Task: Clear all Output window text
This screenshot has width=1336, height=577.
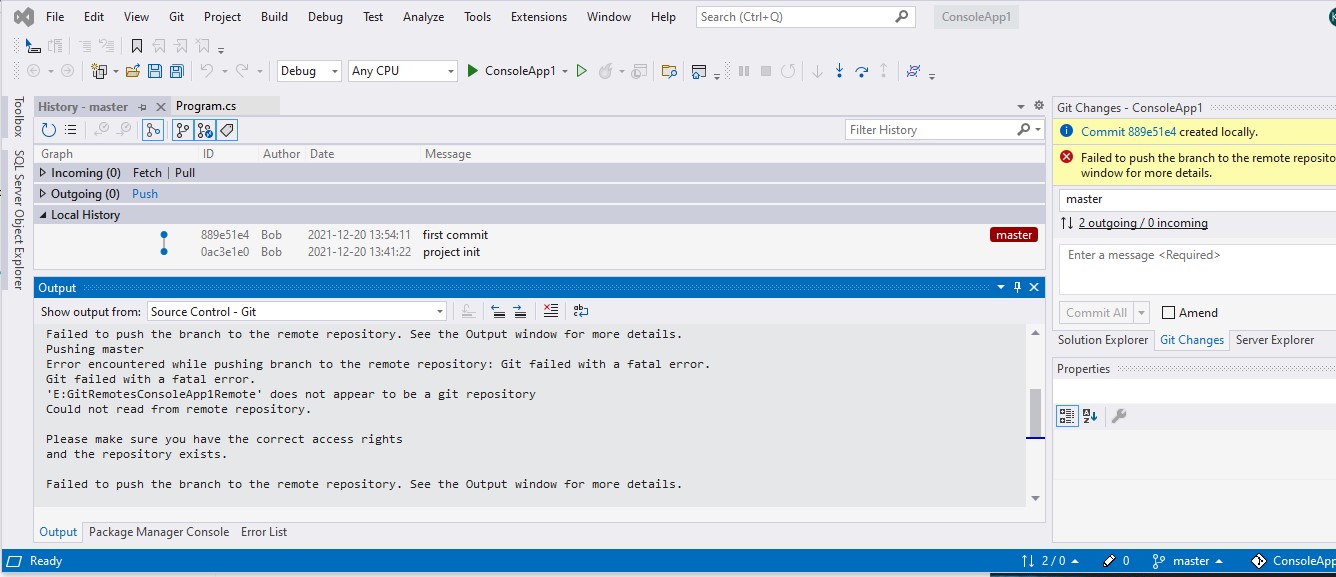Action: coord(550,312)
